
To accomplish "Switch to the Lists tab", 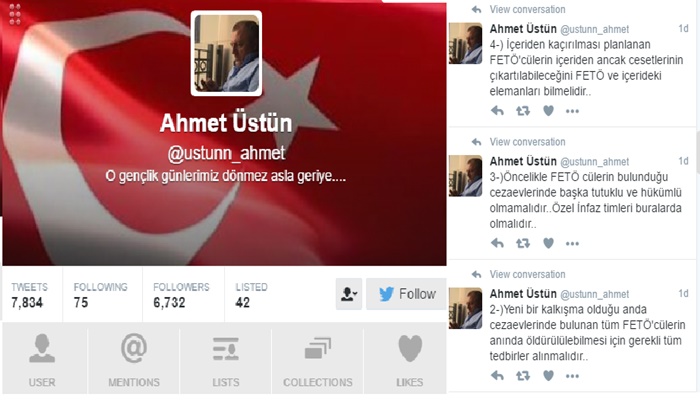I will 225,360.
